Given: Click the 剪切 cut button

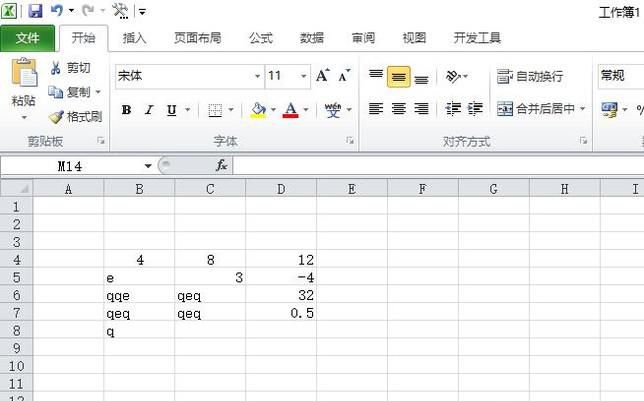Looking at the screenshot, I should tap(71, 68).
